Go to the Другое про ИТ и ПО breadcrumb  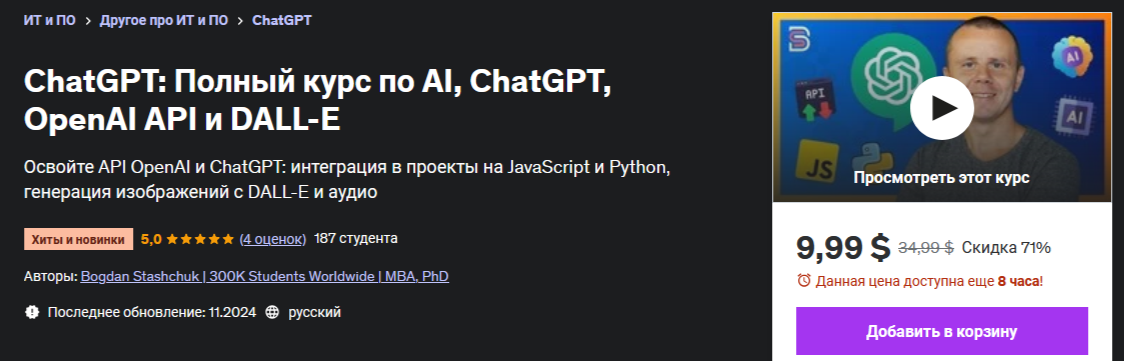click(163, 21)
